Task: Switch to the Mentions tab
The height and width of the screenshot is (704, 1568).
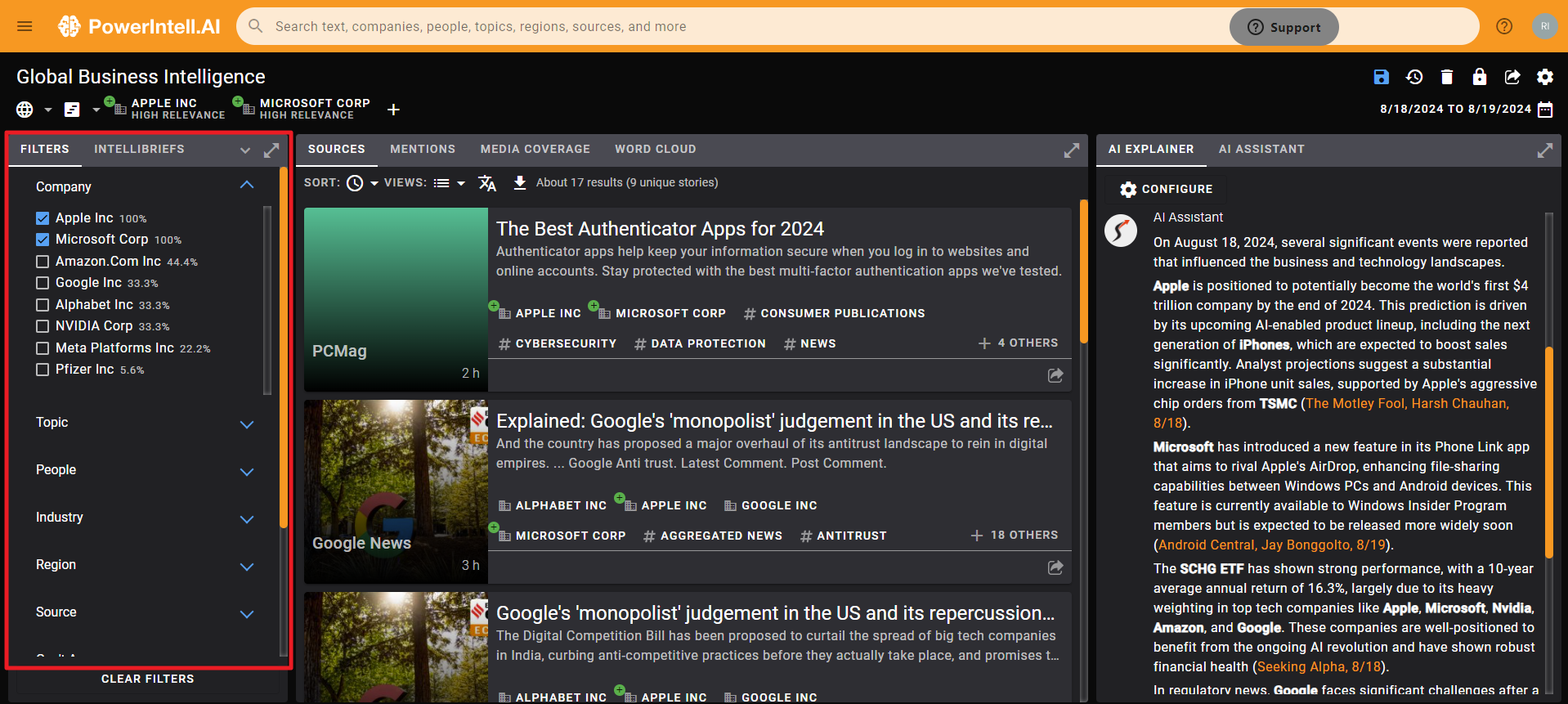Action: [x=423, y=149]
